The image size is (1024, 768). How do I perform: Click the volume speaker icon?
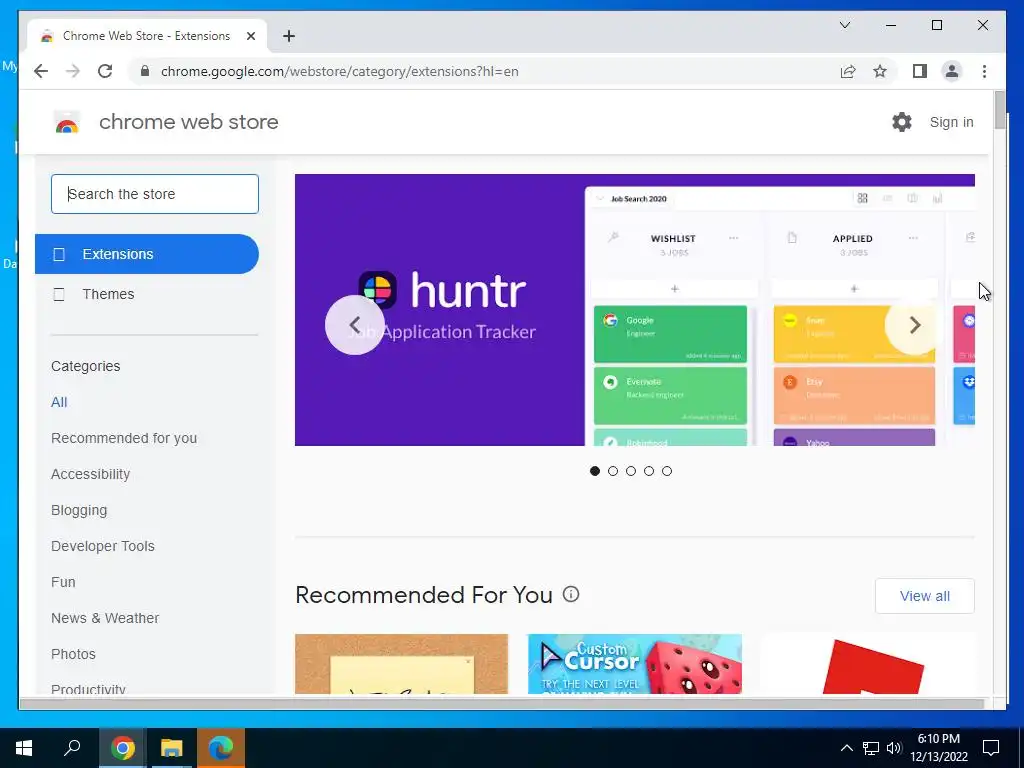893,748
